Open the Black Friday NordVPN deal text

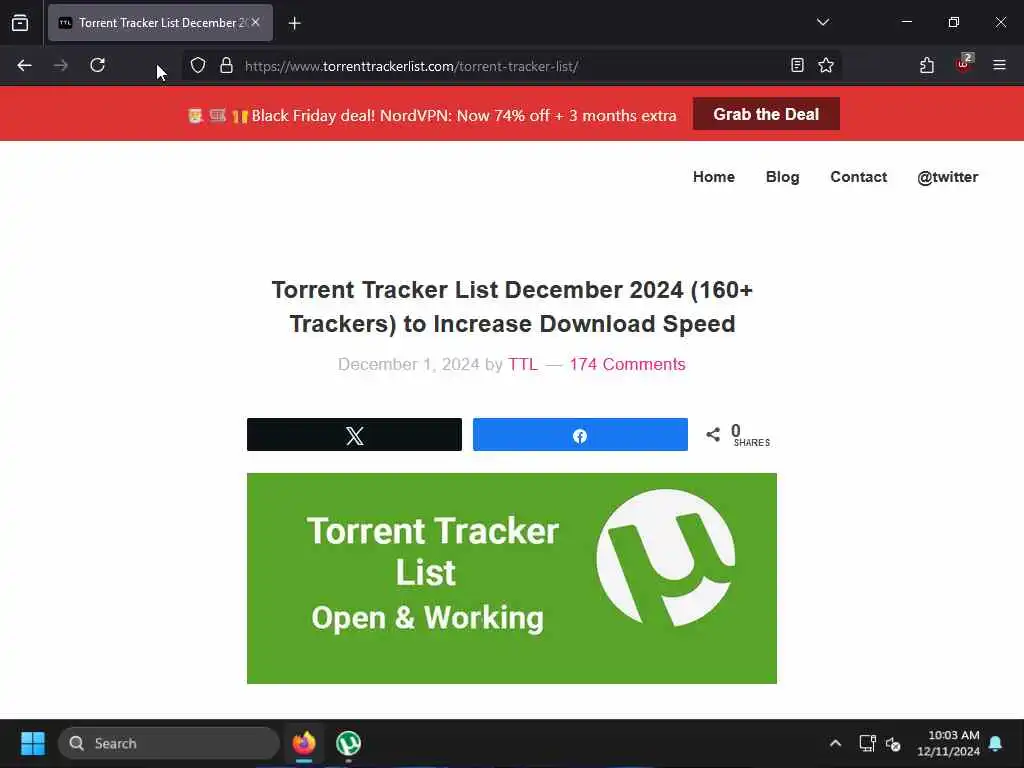(464, 116)
